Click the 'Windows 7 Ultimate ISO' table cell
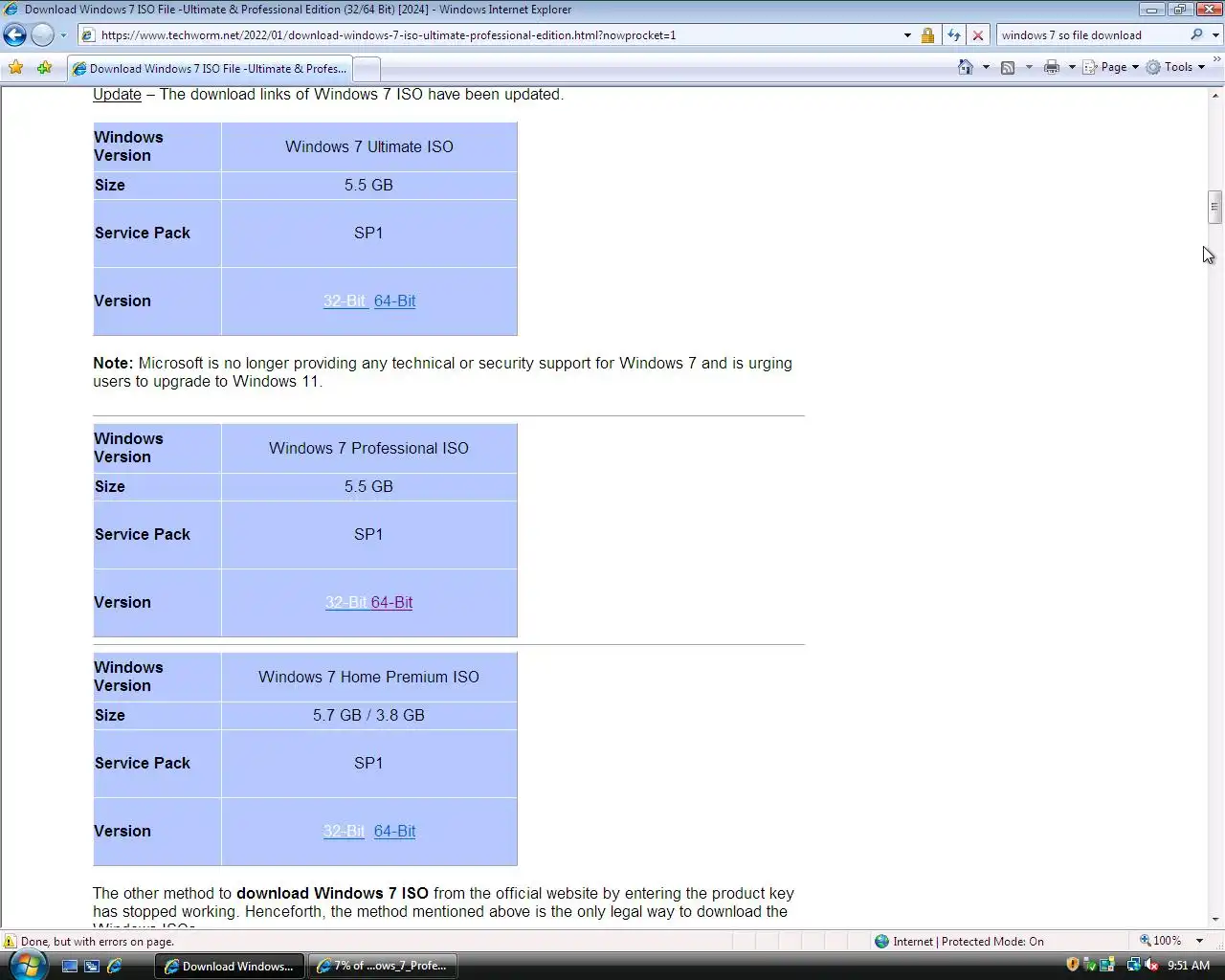 [x=369, y=146]
